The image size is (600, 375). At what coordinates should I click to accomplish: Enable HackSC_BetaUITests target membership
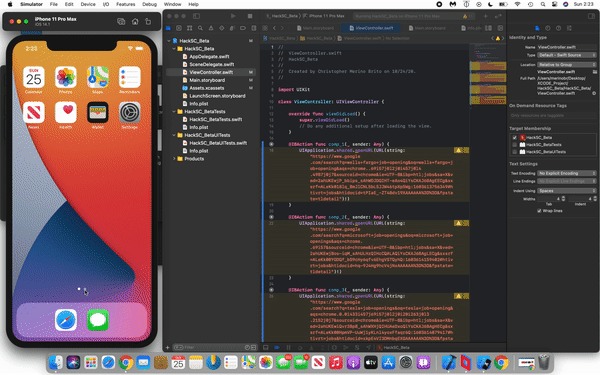point(515,152)
